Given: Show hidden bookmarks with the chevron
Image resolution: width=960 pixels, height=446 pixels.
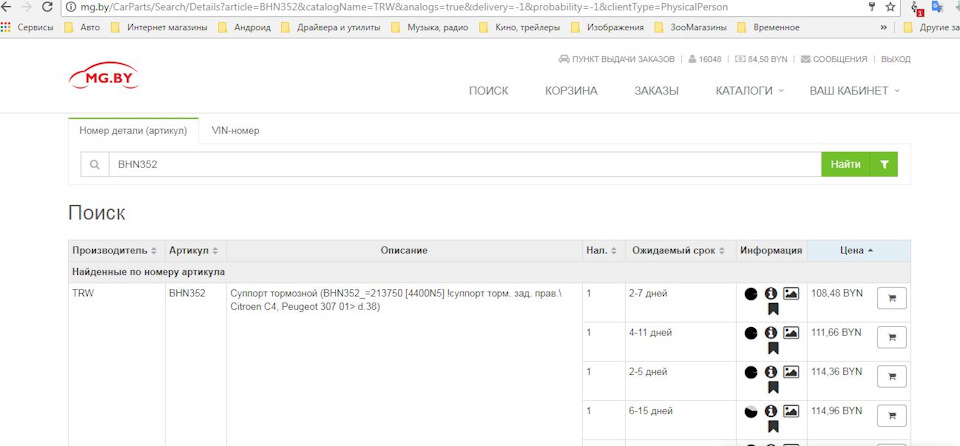Looking at the screenshot, I should 883,27.
